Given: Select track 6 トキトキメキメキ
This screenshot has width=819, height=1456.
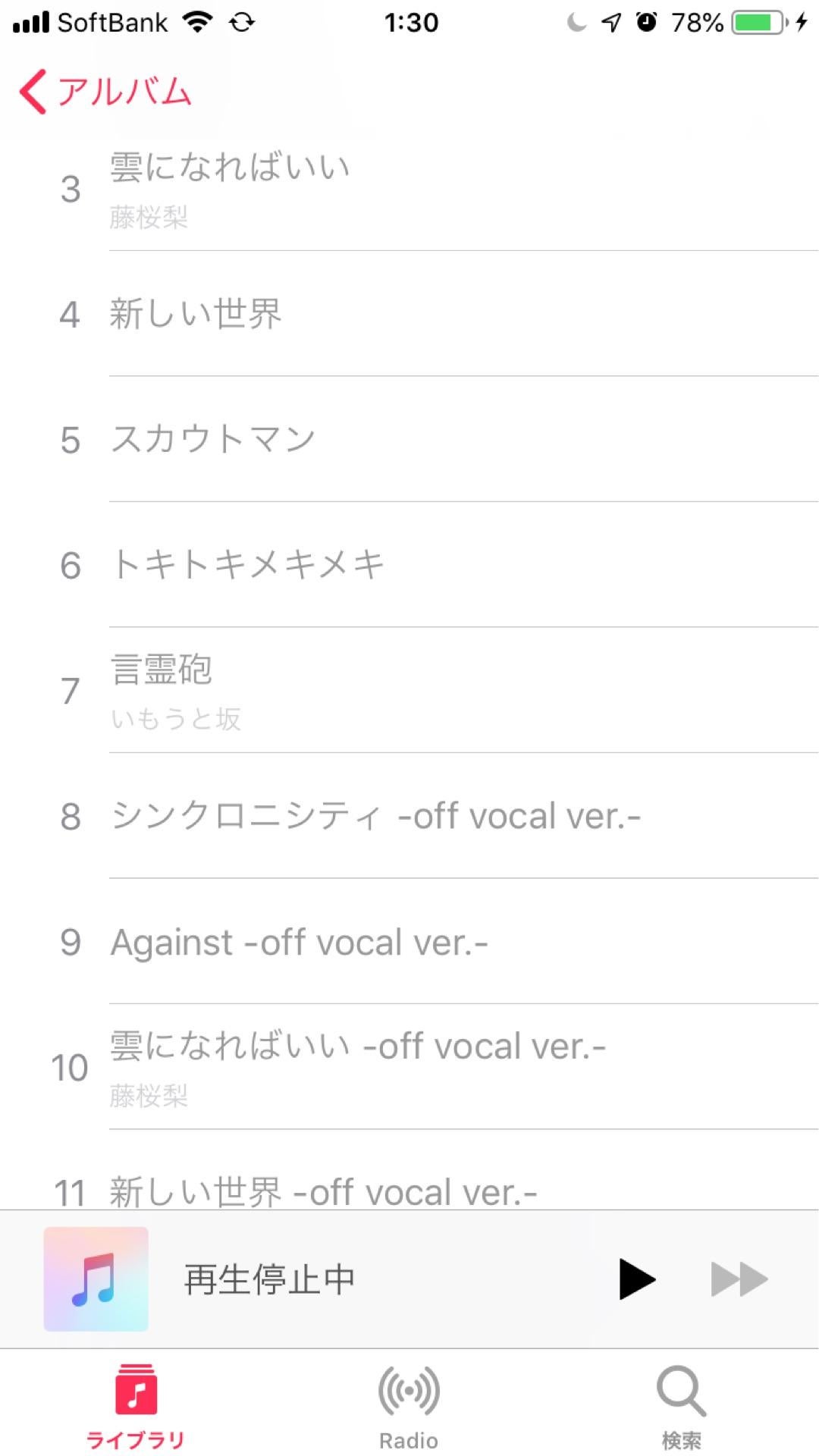Looking at the screenshot, I should 409,564.
